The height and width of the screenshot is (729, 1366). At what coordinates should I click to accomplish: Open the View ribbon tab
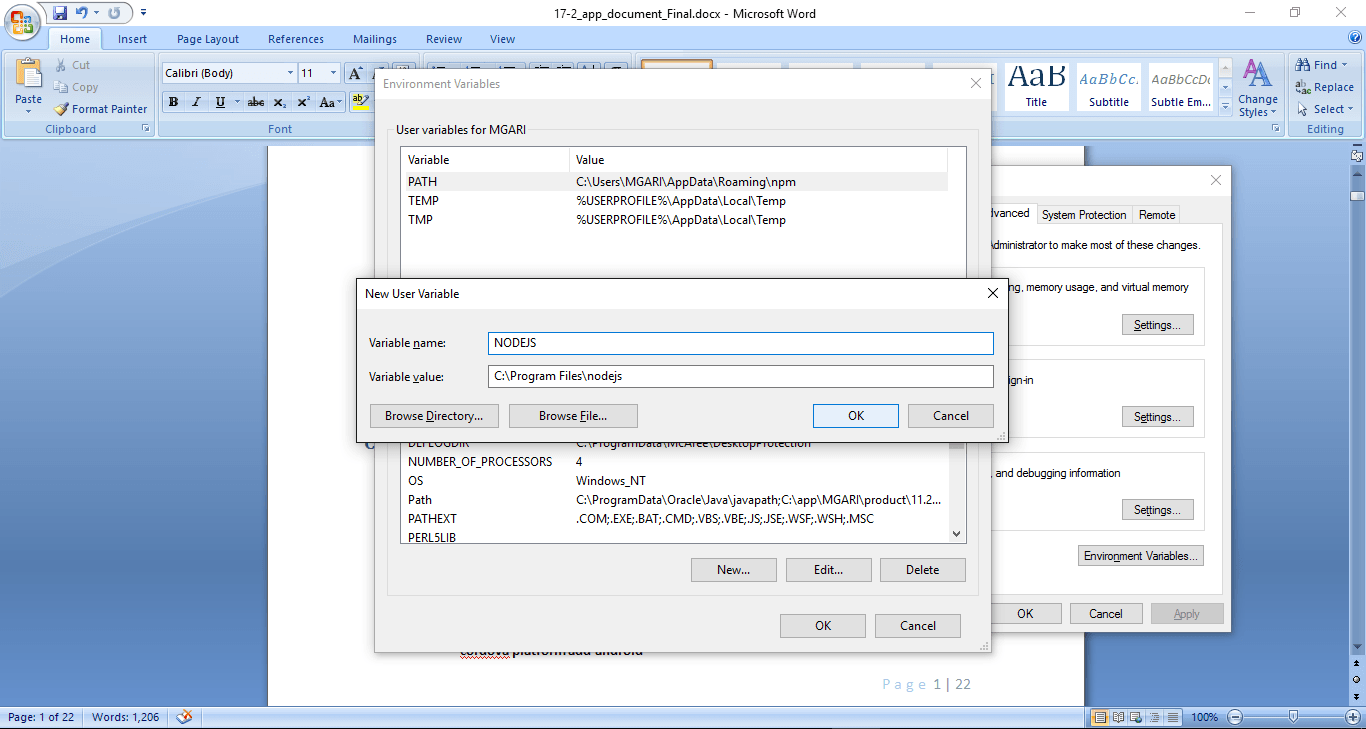[503, 39]
